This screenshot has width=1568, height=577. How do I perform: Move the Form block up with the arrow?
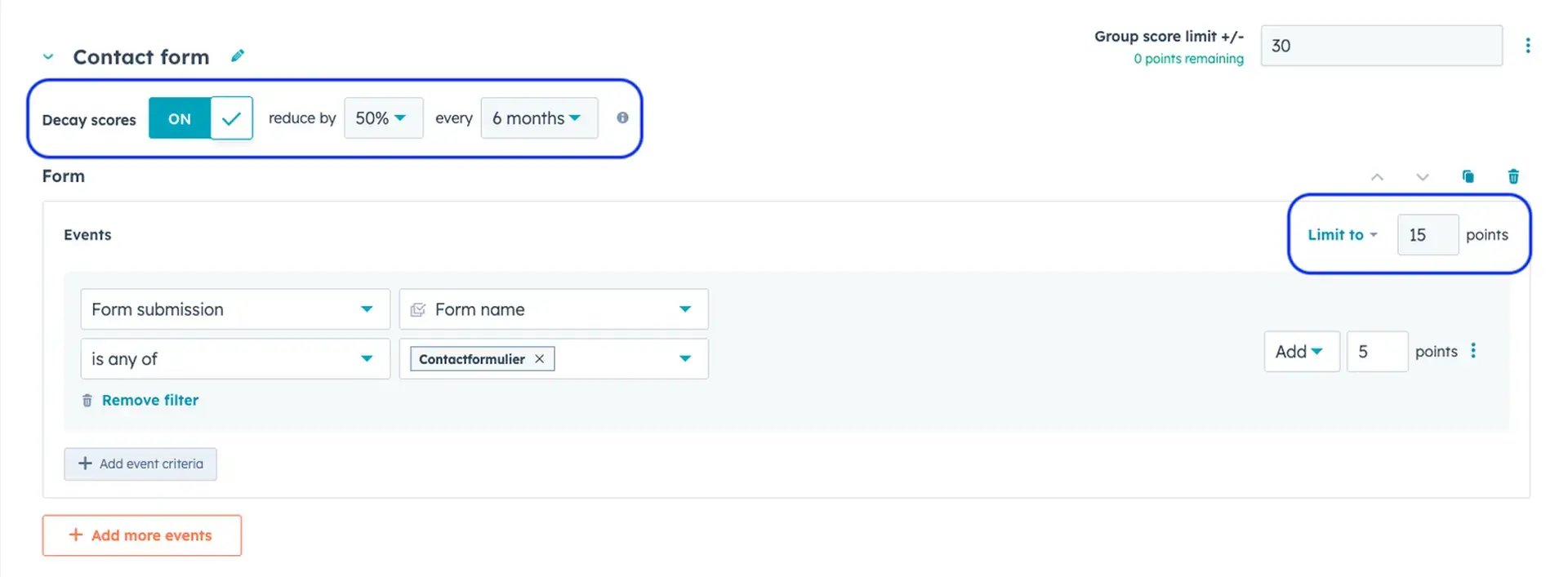(1377, 177)
